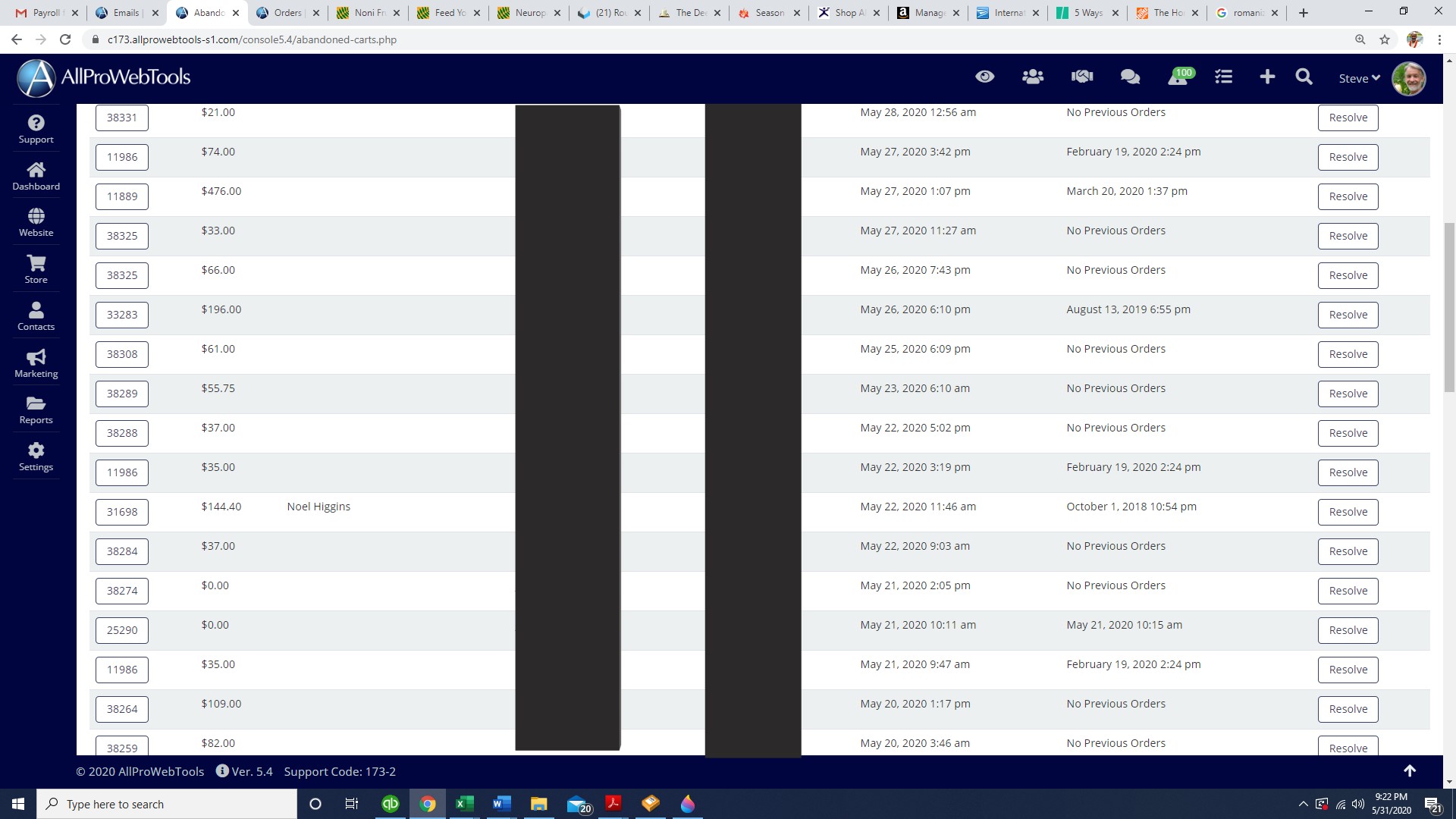The width and height of the screenshot is (1456, 819).
Task: Click the version info icon in footer
Action: pos(222,770)
